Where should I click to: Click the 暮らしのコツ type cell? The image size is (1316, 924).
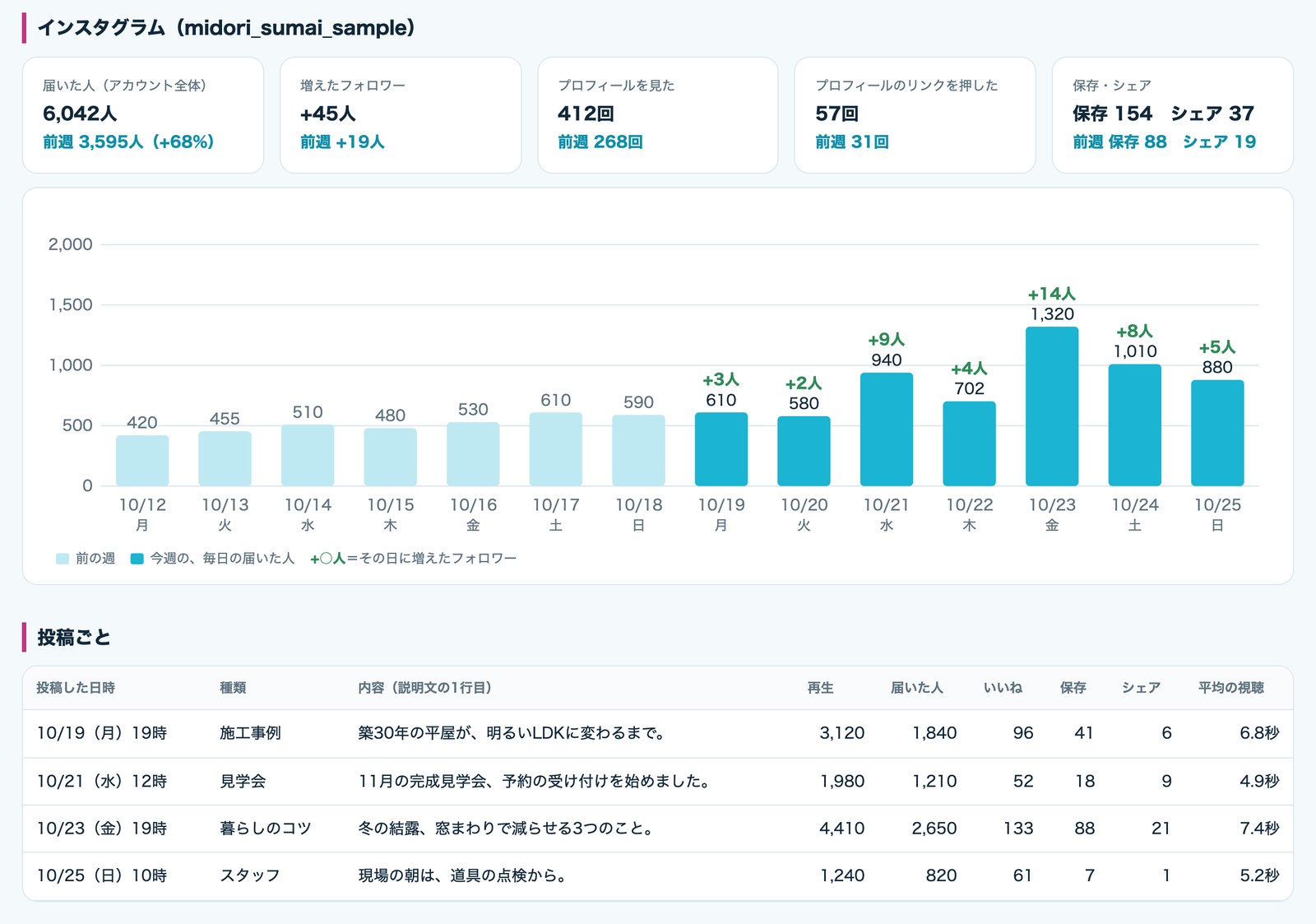pos(266,829)
